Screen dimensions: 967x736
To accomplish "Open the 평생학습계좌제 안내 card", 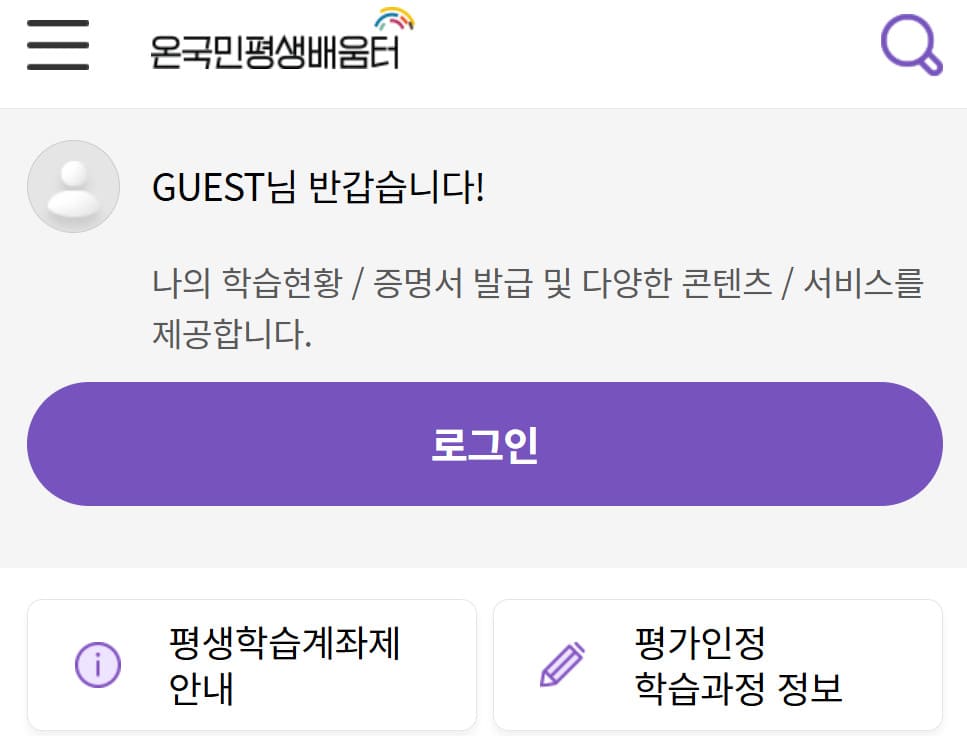I will tap(252, 663).
